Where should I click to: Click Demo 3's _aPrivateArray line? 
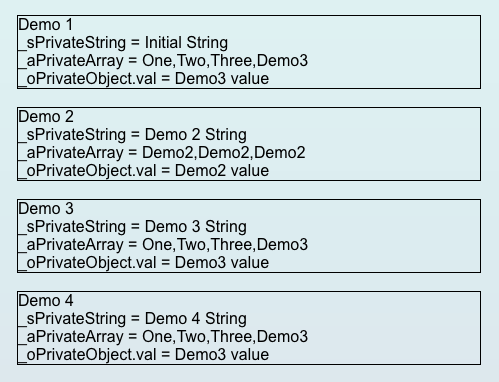point(163,245)
